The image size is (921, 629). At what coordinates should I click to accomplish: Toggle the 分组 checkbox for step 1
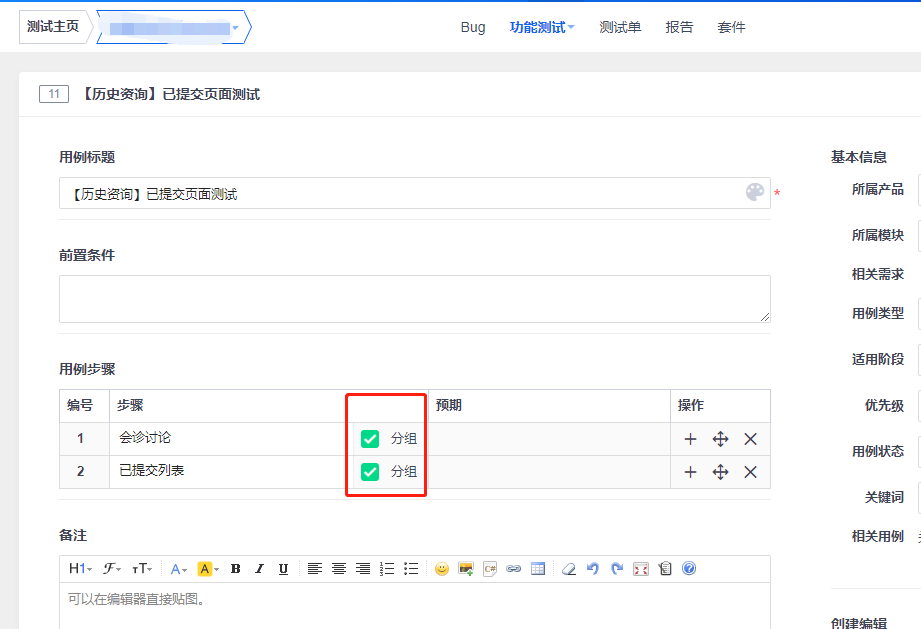370,439
